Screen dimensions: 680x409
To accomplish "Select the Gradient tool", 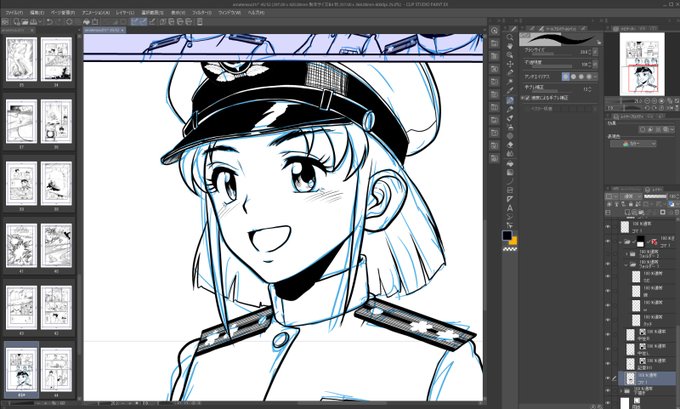I will [x=510, y=172].
